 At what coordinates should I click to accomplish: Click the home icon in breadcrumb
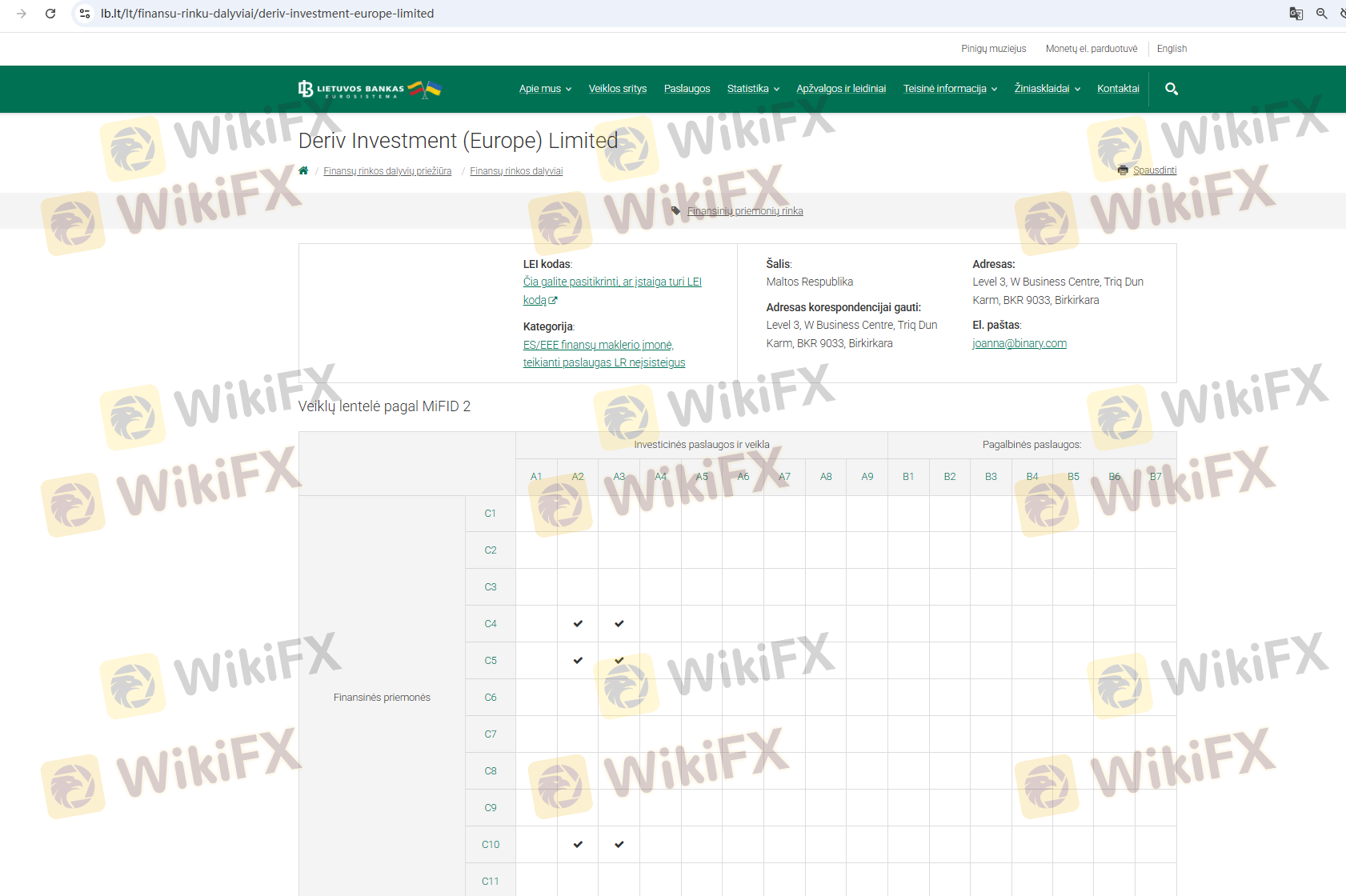click(303, 170)
